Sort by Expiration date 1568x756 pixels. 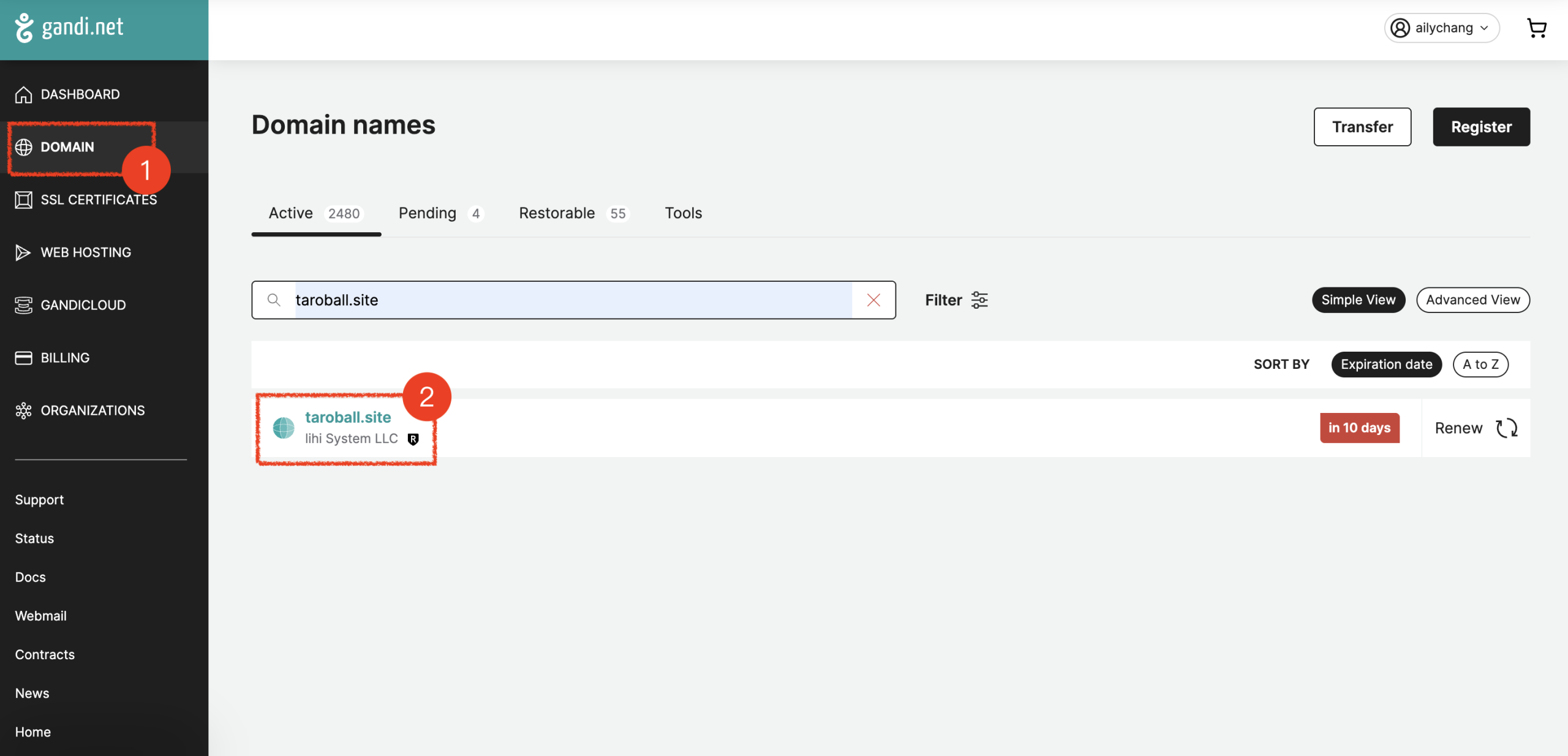1386,365
